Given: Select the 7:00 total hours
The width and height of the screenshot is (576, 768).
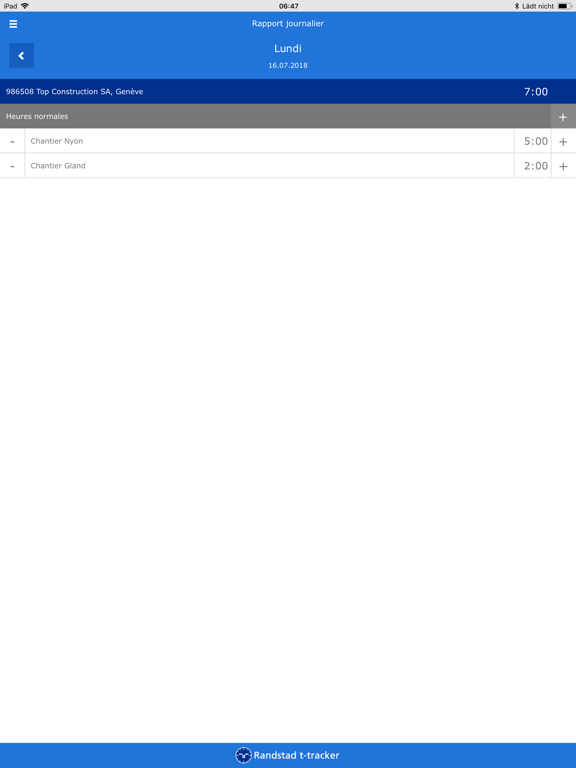Looking at the screenshot, I should pos(536,92).
